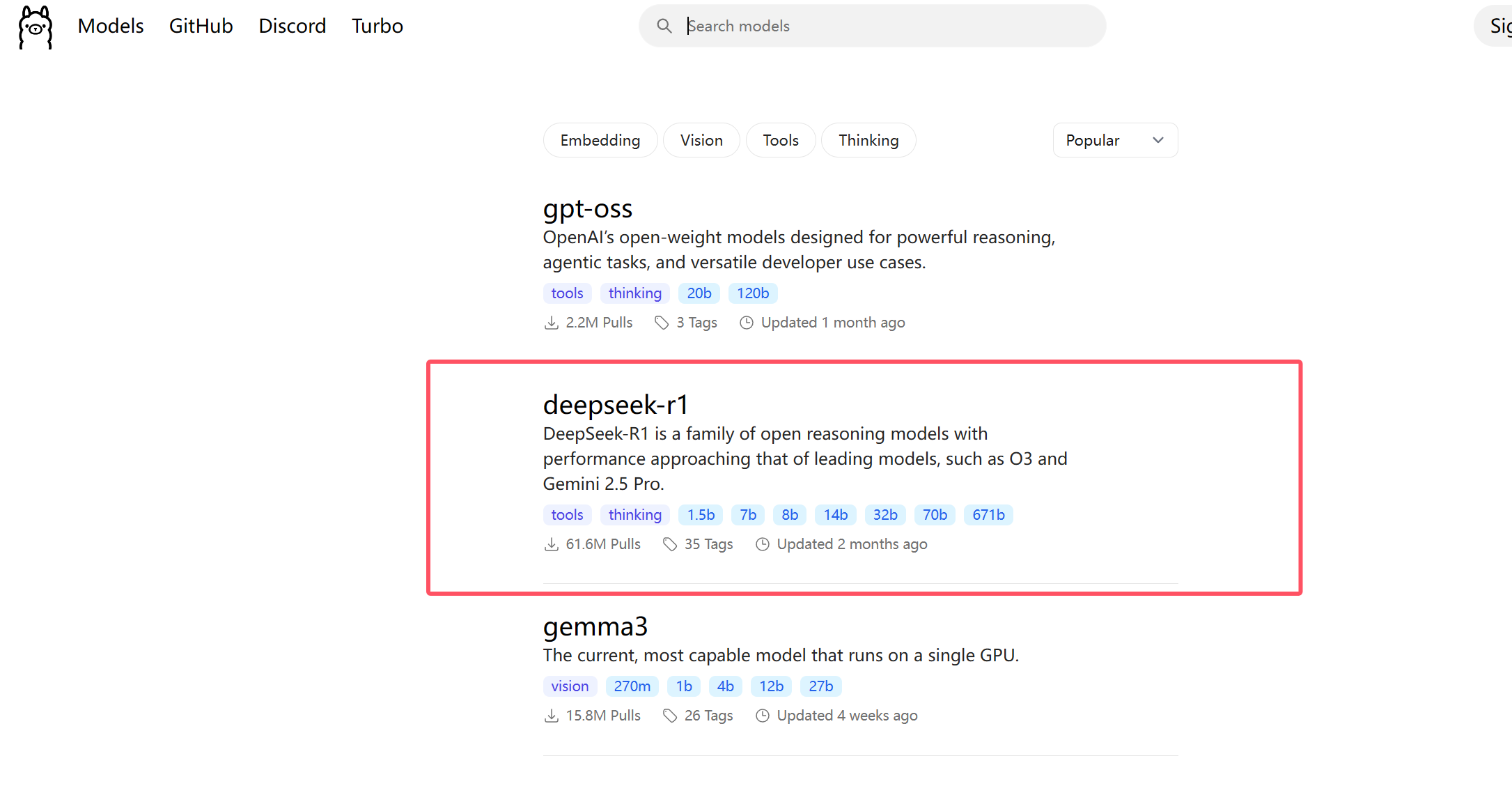Enable the Thinking filter chip
Image resolution: width=1512 pixels, height=786 pixels.
[868, 140]
